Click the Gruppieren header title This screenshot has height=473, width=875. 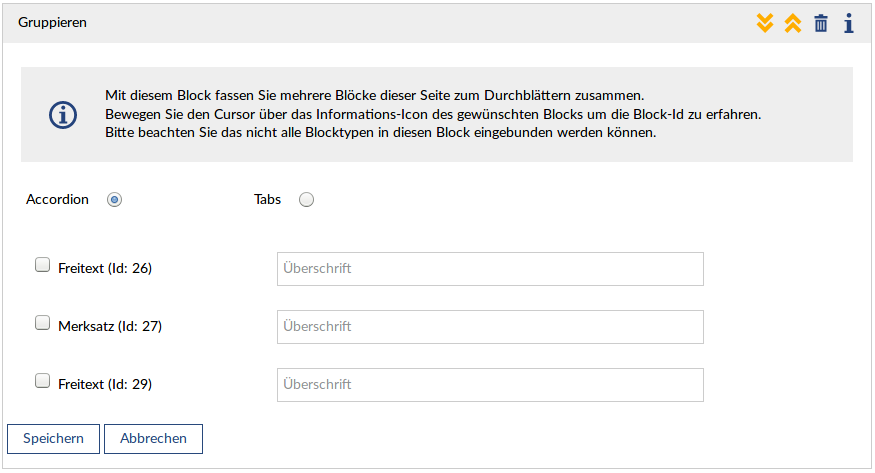[52, 22]
